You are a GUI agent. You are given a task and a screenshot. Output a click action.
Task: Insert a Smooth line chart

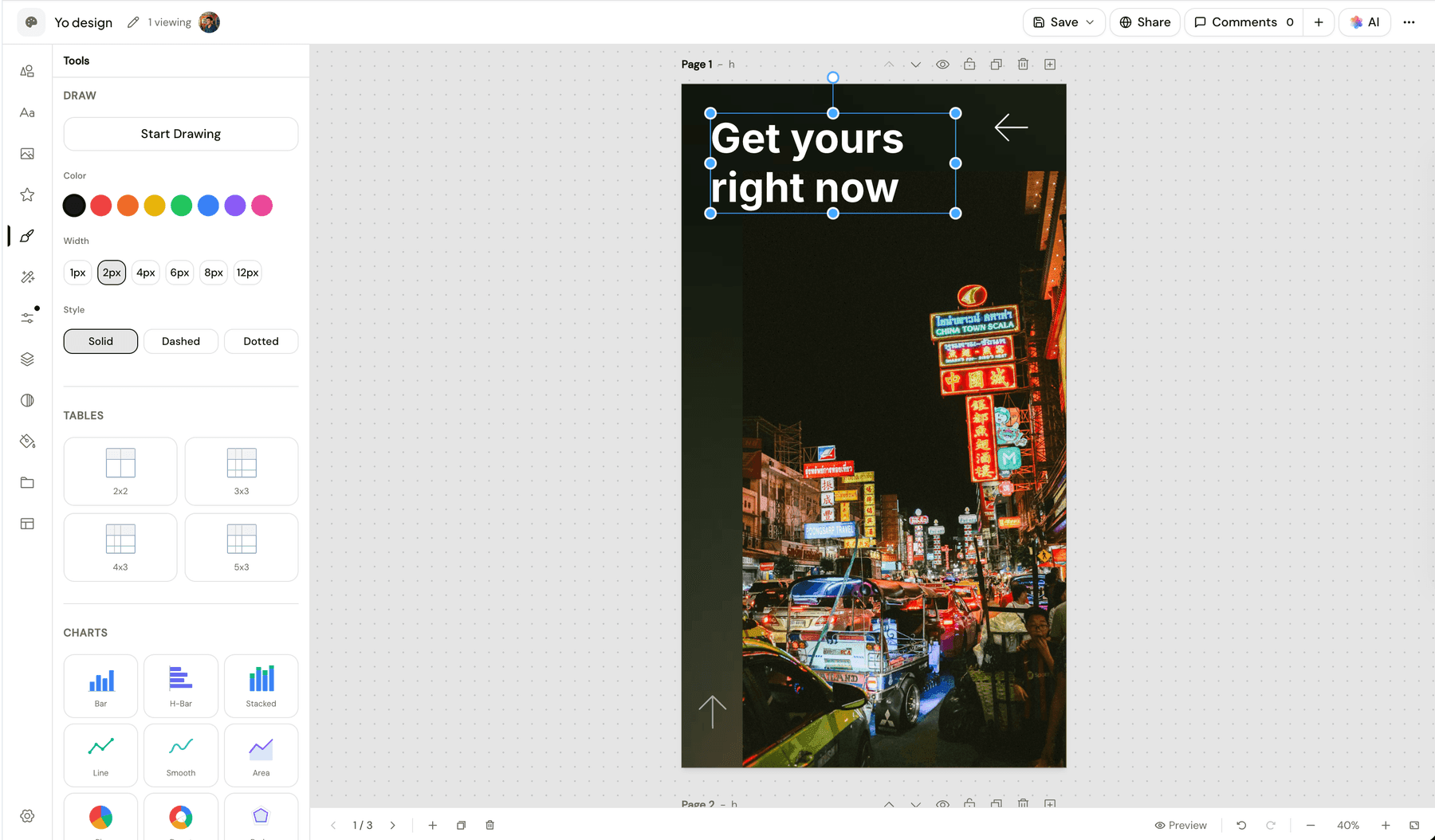pos(181,756)
